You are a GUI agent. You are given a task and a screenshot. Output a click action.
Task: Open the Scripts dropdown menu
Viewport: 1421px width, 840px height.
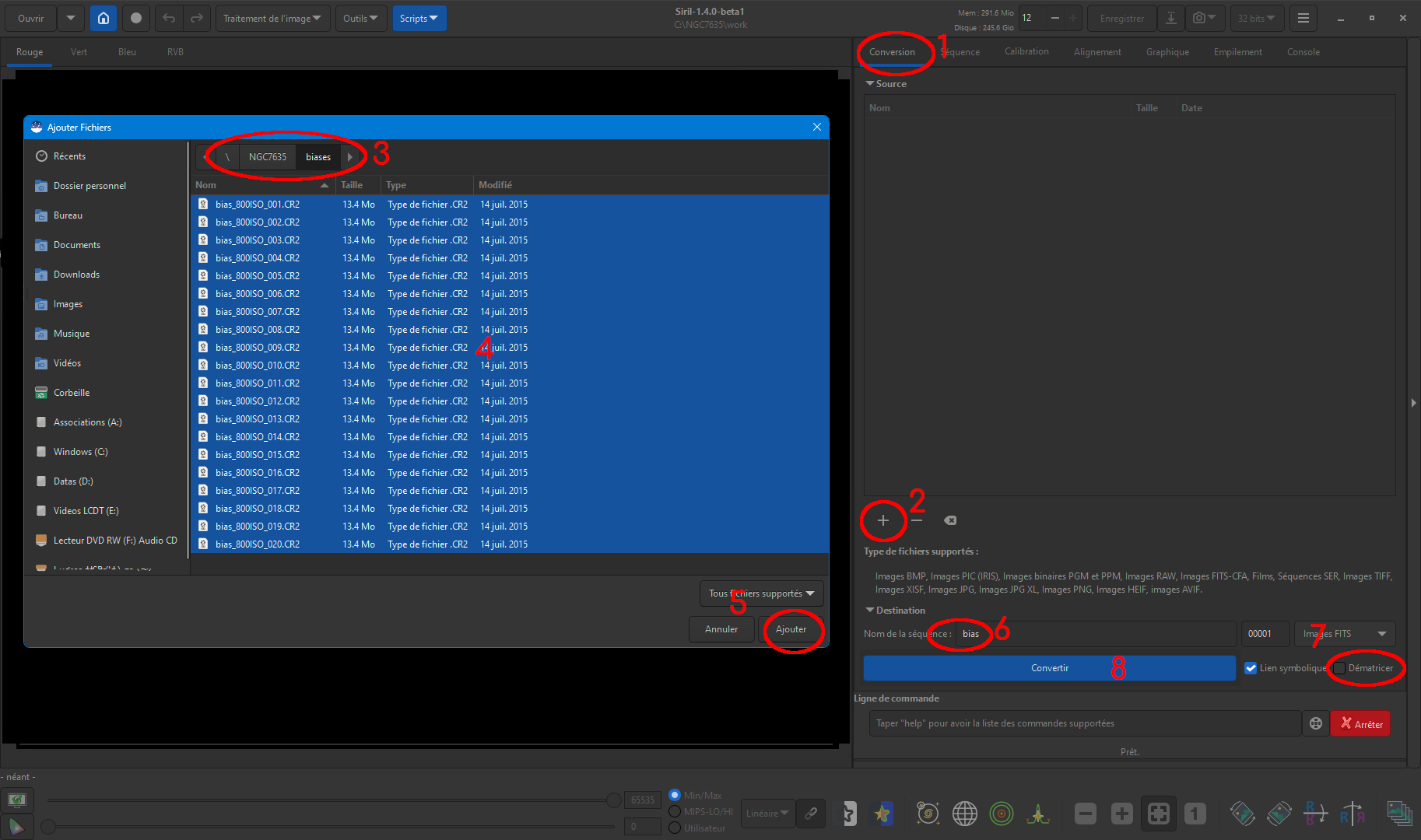[419, 18]
